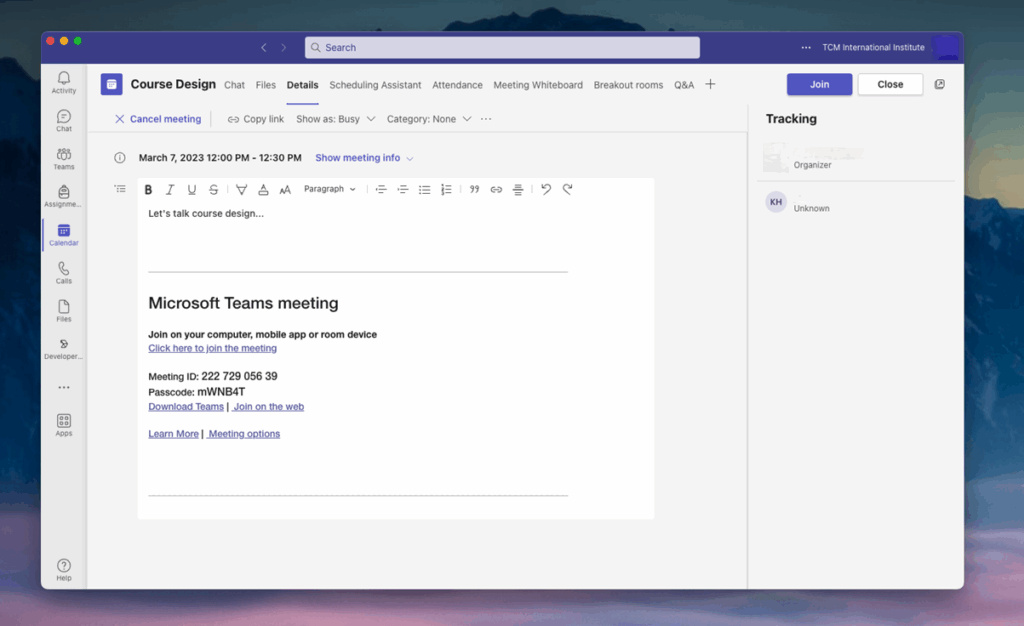Undo the last edit
Image resolution: width=1024 pixels, height=626 pixels.
546,189
